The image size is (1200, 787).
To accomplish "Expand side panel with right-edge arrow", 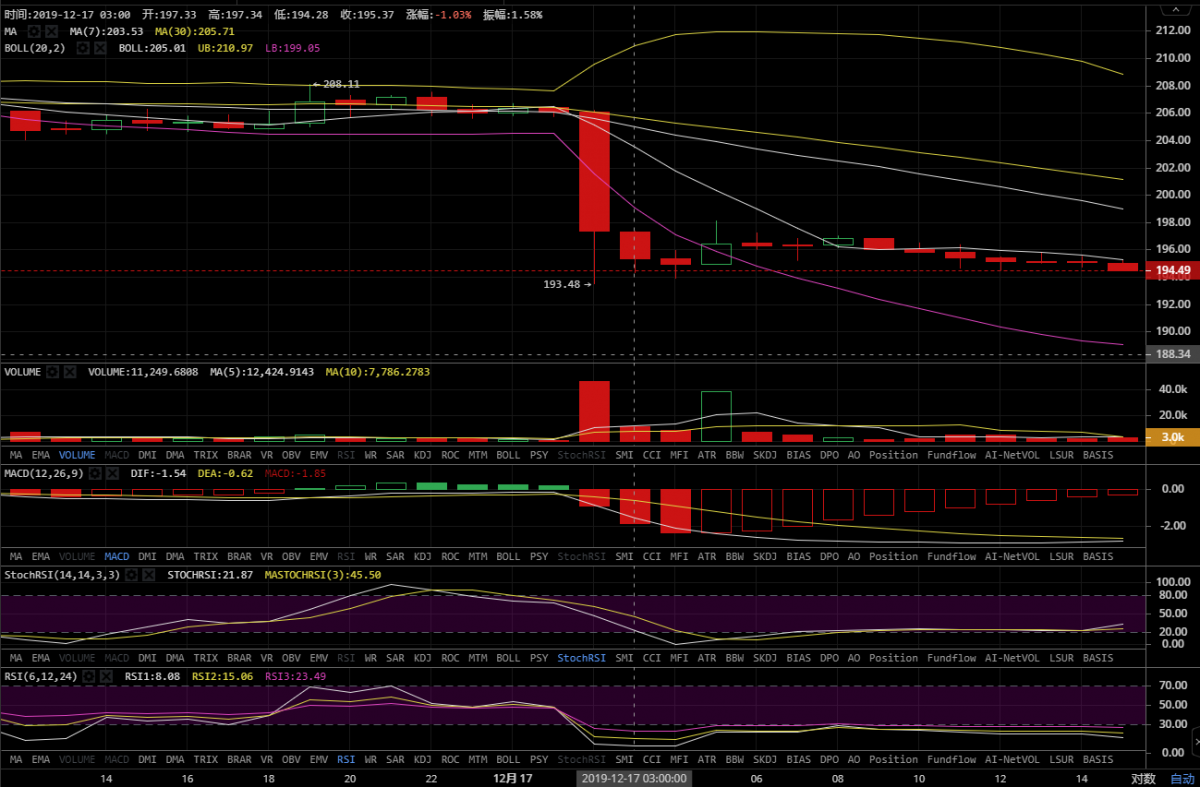I will click(1195, 741).
